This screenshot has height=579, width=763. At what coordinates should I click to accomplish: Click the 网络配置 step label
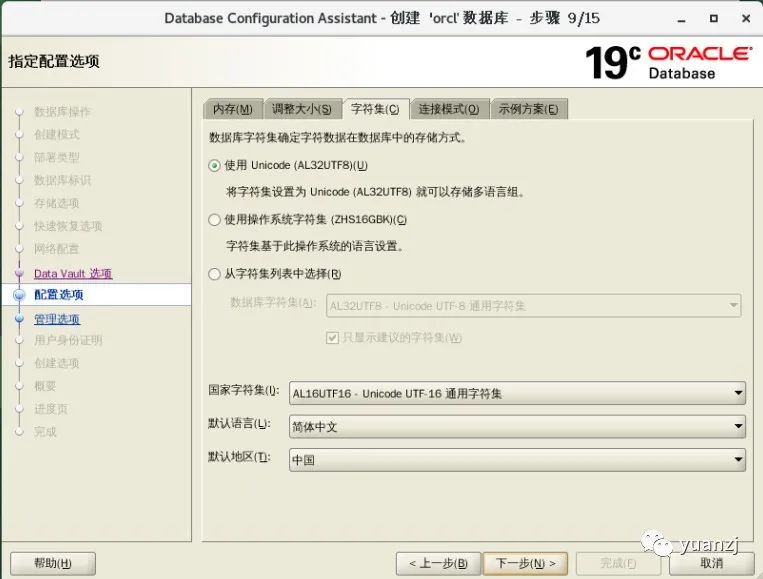click(x=56, y=249)
